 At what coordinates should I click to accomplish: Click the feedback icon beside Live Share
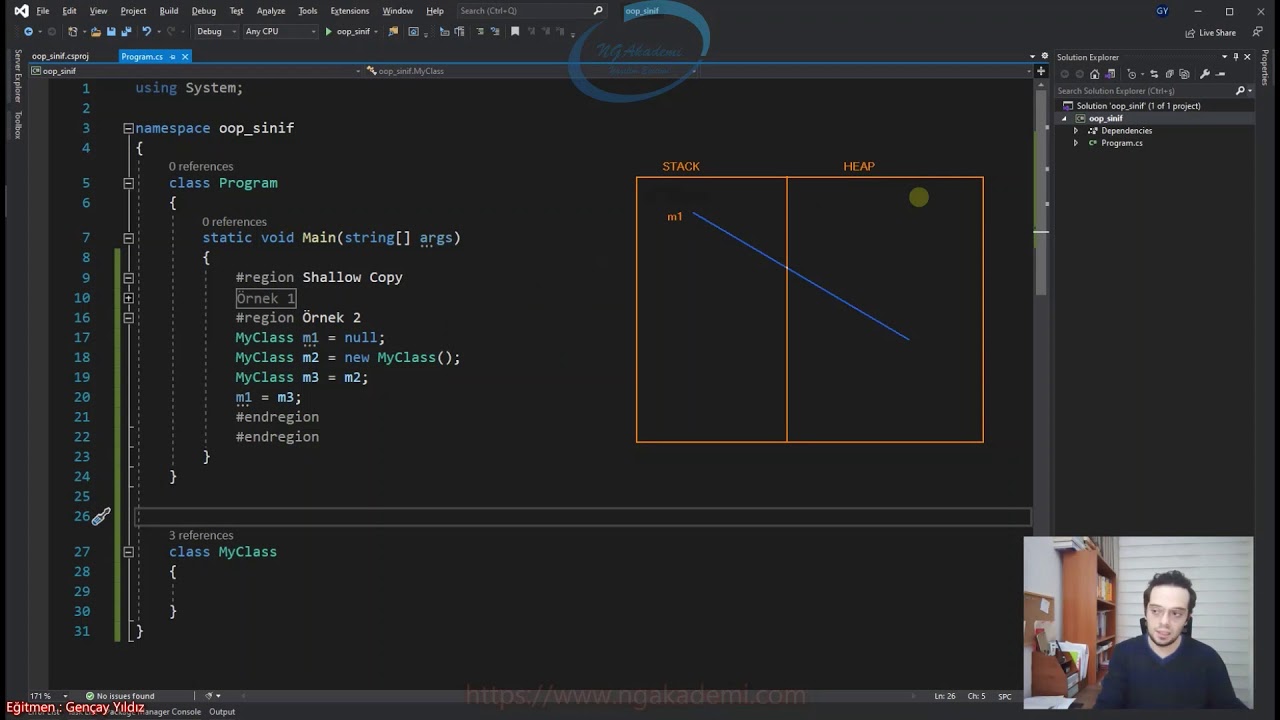[x=1257, y=32]
